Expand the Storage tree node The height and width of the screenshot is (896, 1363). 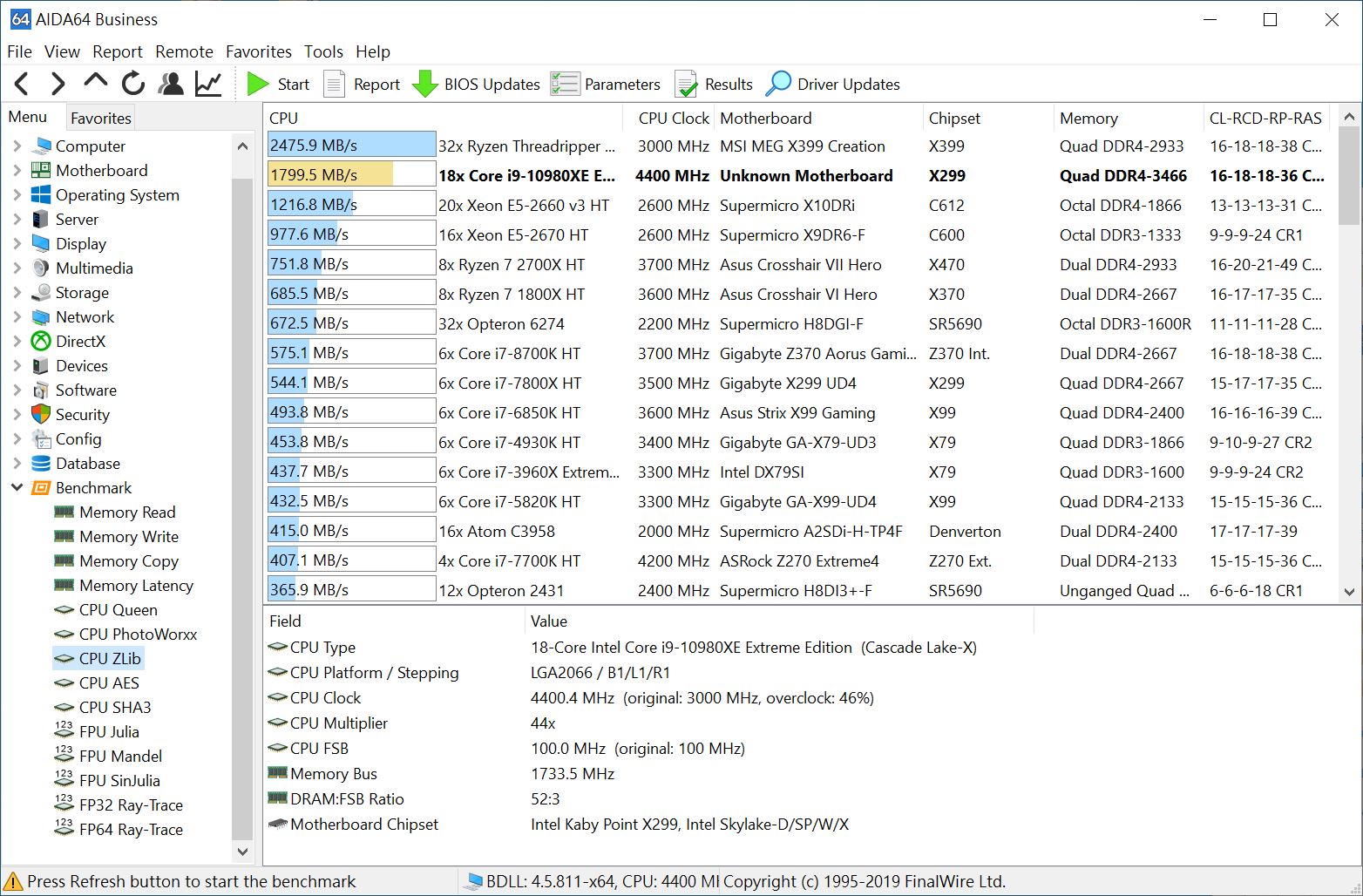17,293
